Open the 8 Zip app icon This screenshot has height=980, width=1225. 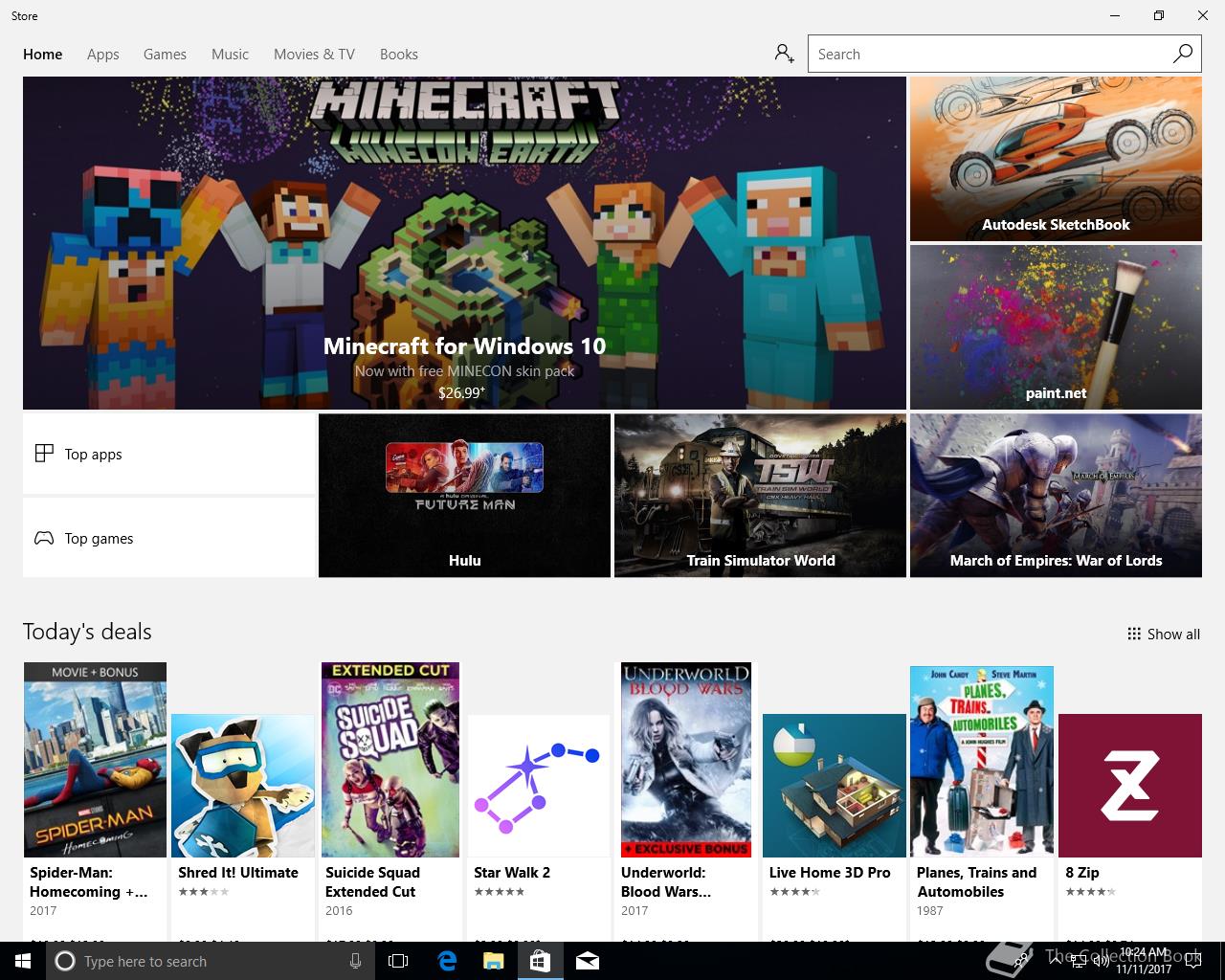click(1130, 786)
